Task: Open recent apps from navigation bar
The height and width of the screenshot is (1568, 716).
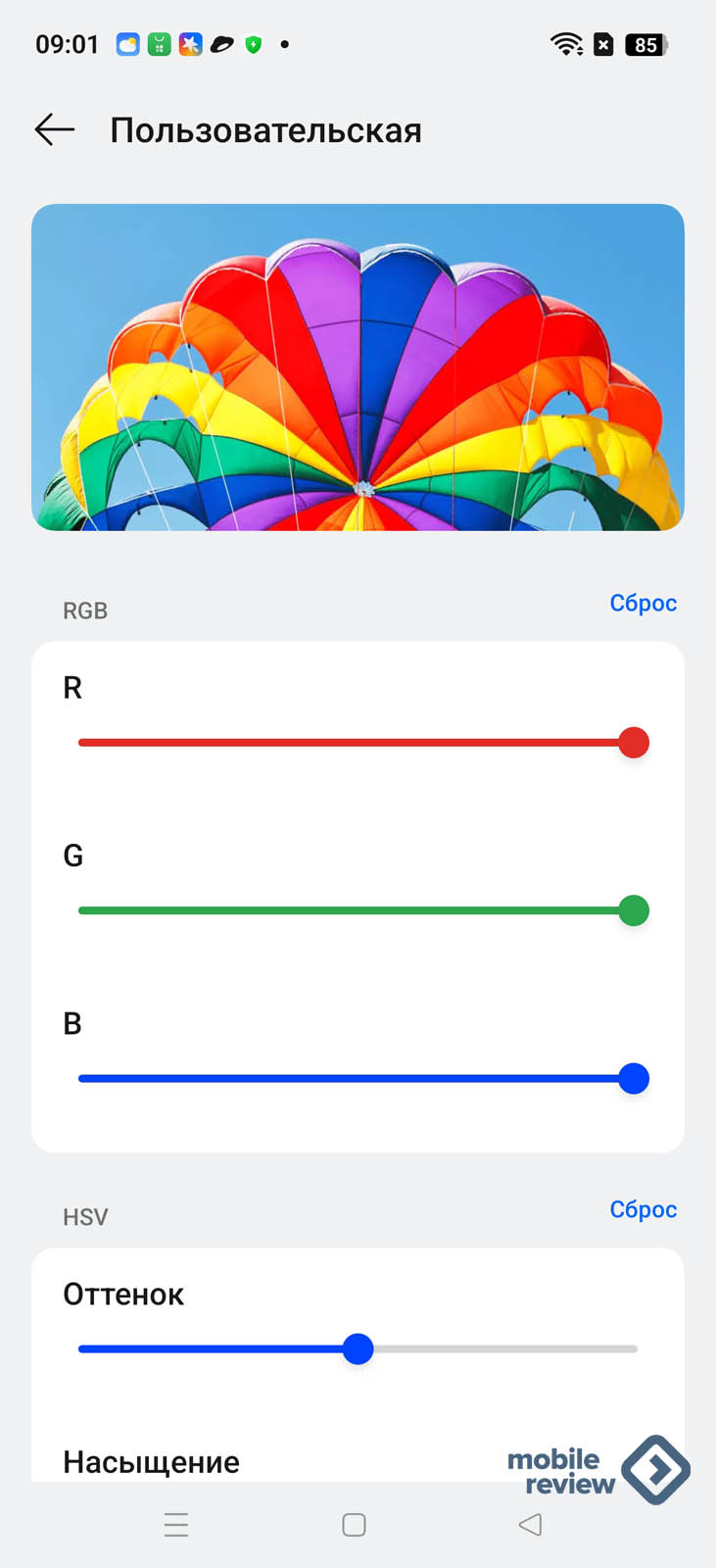Action: (176, 1524)
